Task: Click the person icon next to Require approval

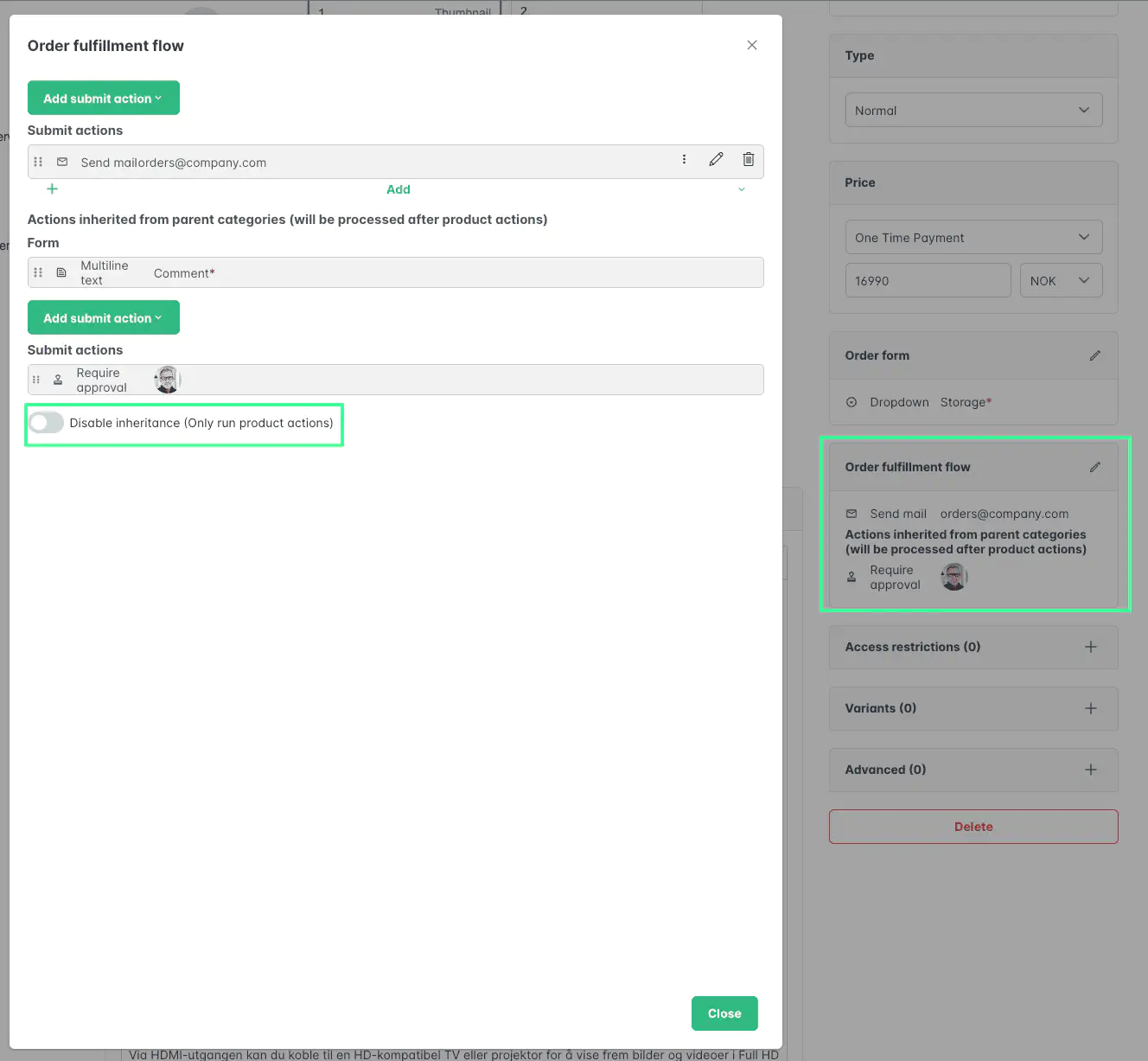Action: [x=57, y=380]
